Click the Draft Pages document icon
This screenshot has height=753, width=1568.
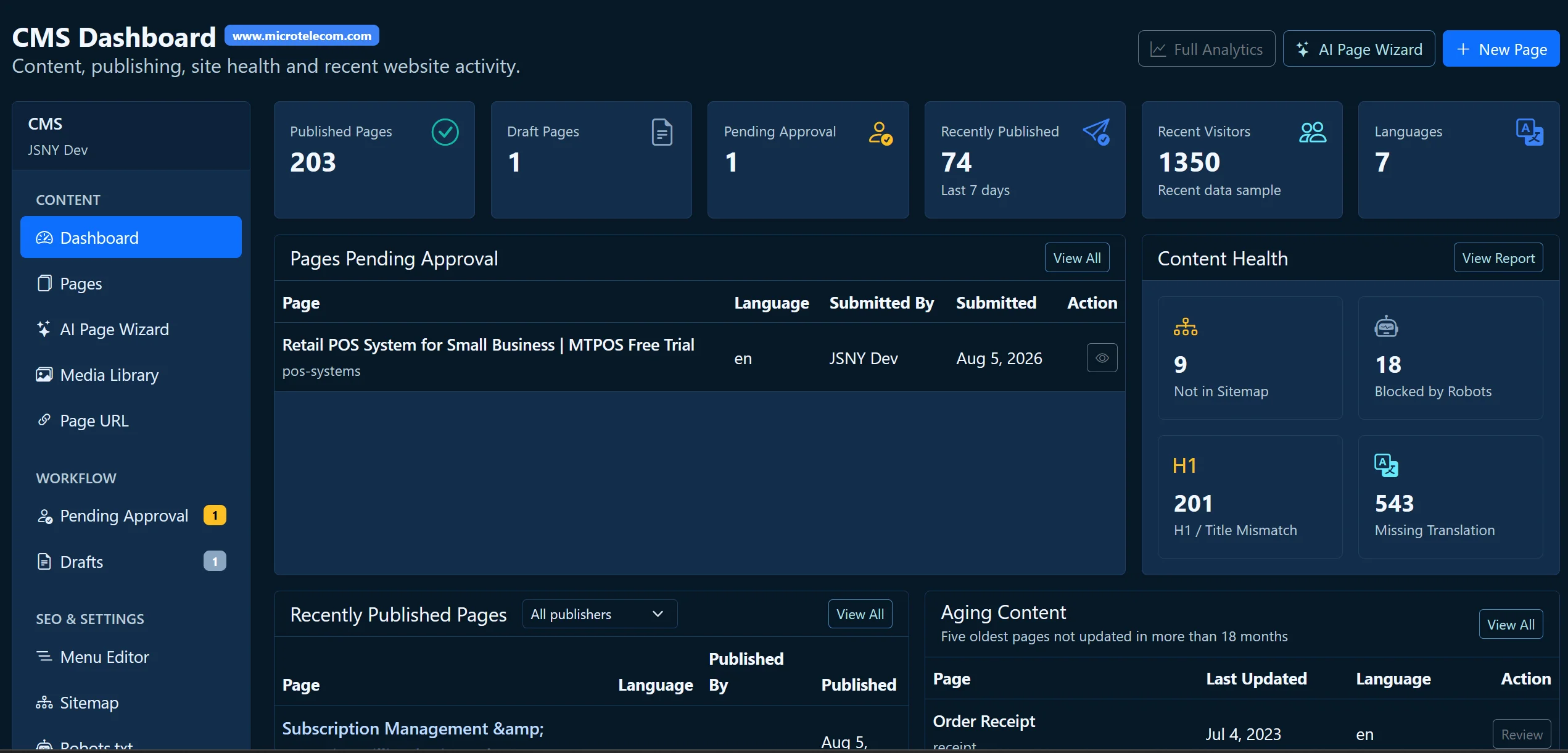tap(662, 132)
